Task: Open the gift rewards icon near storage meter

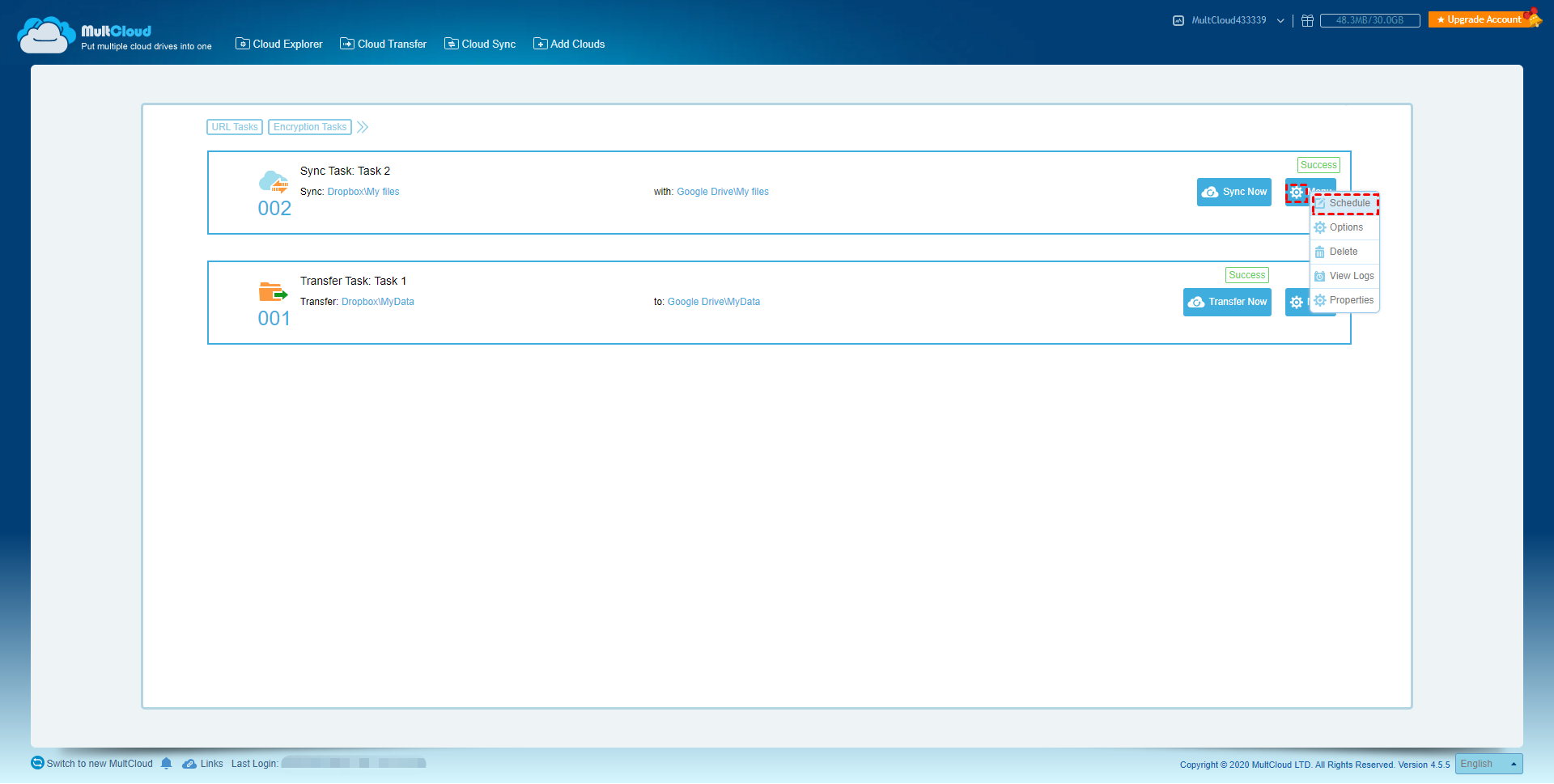Action: click(1307, 20)
